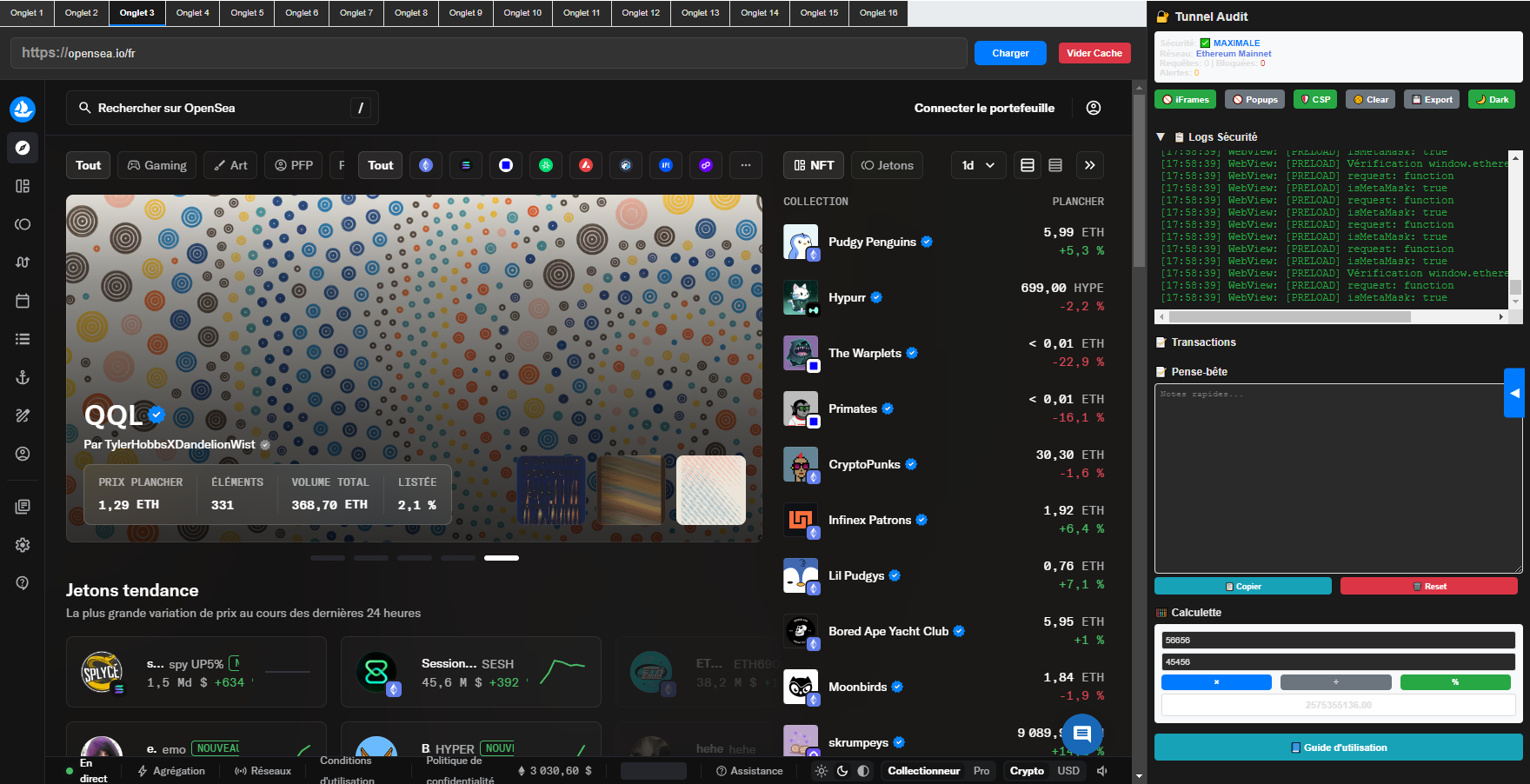Switch Collectionneur mode to Pro
Screen dimensions: 1530x784
[x=981, y=771]
